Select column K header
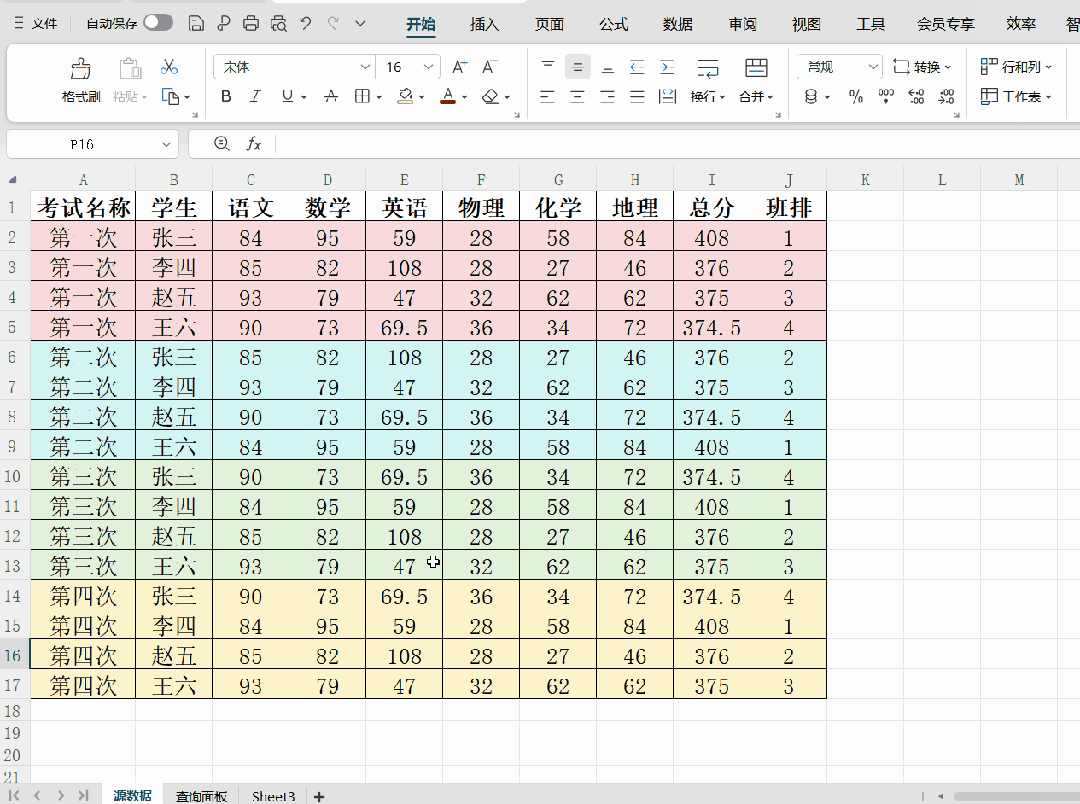This screenshot has width=1080, height=804. pyautogui.click(x=865, y=180)
